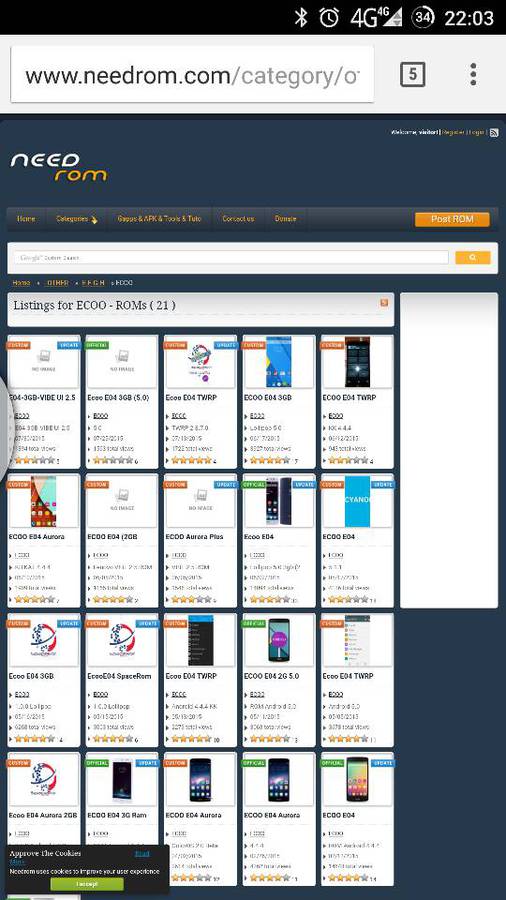506x900 pixels.
Task: Click the Contact us menu item
Action: [238, 219]
